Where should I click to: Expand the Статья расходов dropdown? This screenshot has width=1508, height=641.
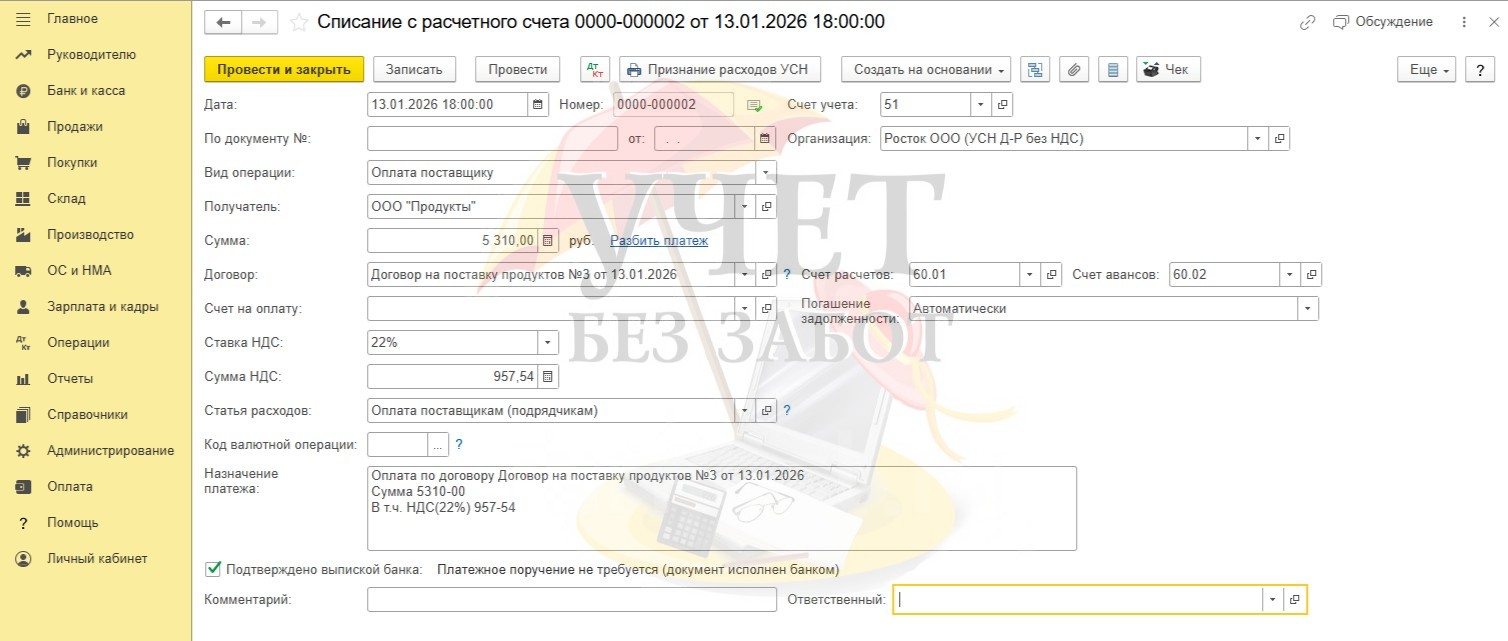pyautogui.click(x=744, y=410)
